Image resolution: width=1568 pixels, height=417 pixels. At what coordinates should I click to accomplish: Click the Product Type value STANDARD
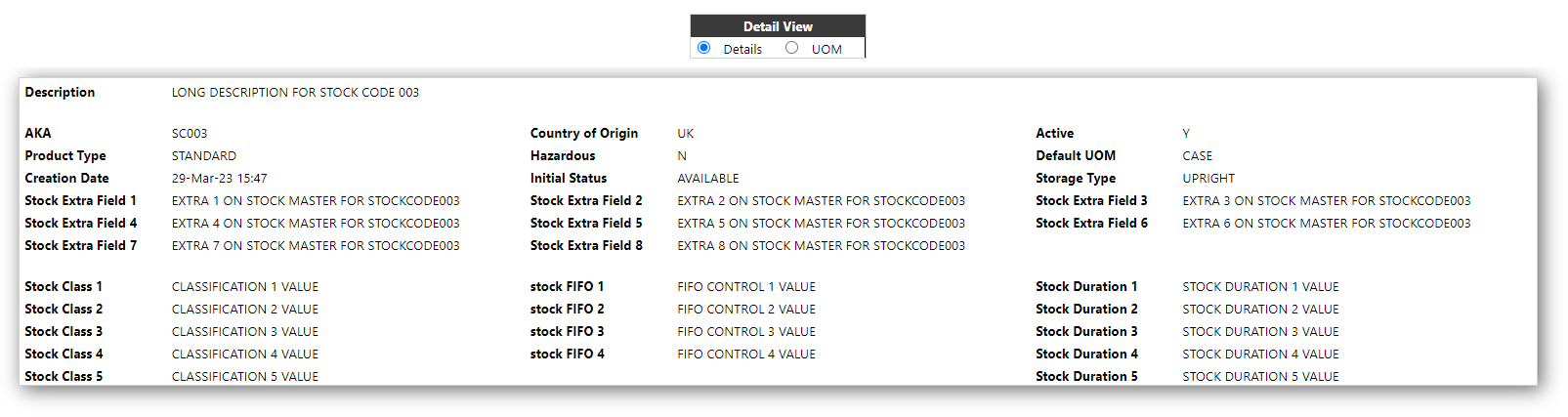point(204,156)
